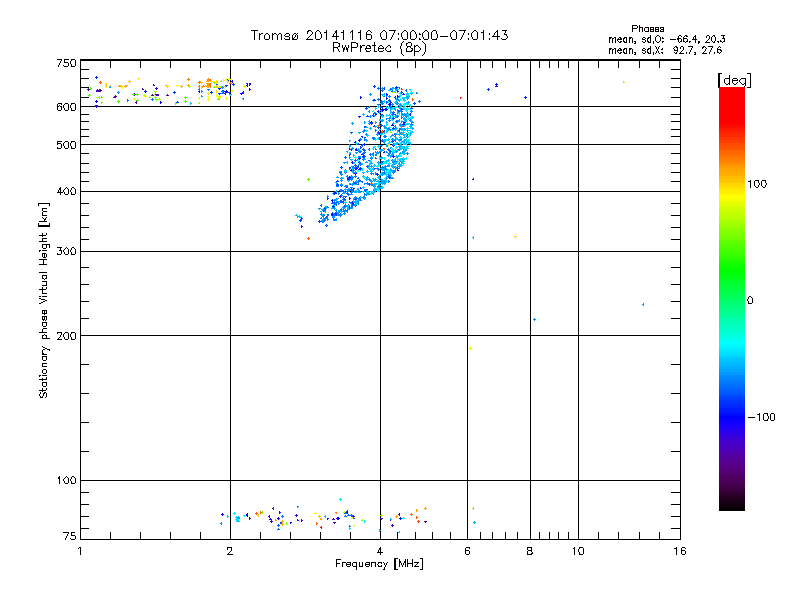This screenshot has width=800, height=600.
Task: Click the y-axis tick label '300'
Action: (66, 252)
